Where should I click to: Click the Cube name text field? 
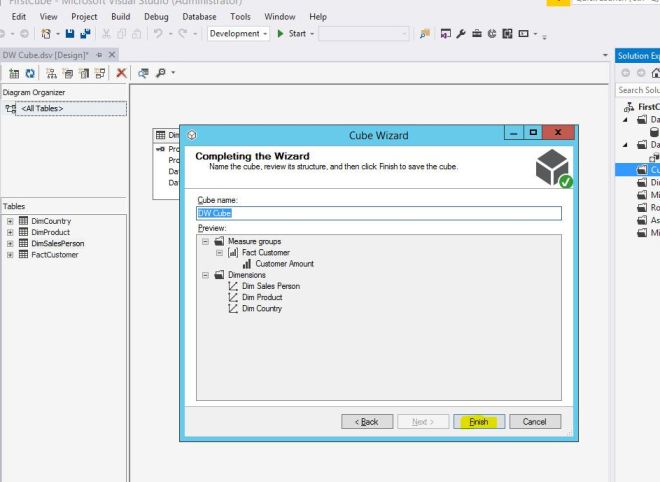tap(378, 213)
